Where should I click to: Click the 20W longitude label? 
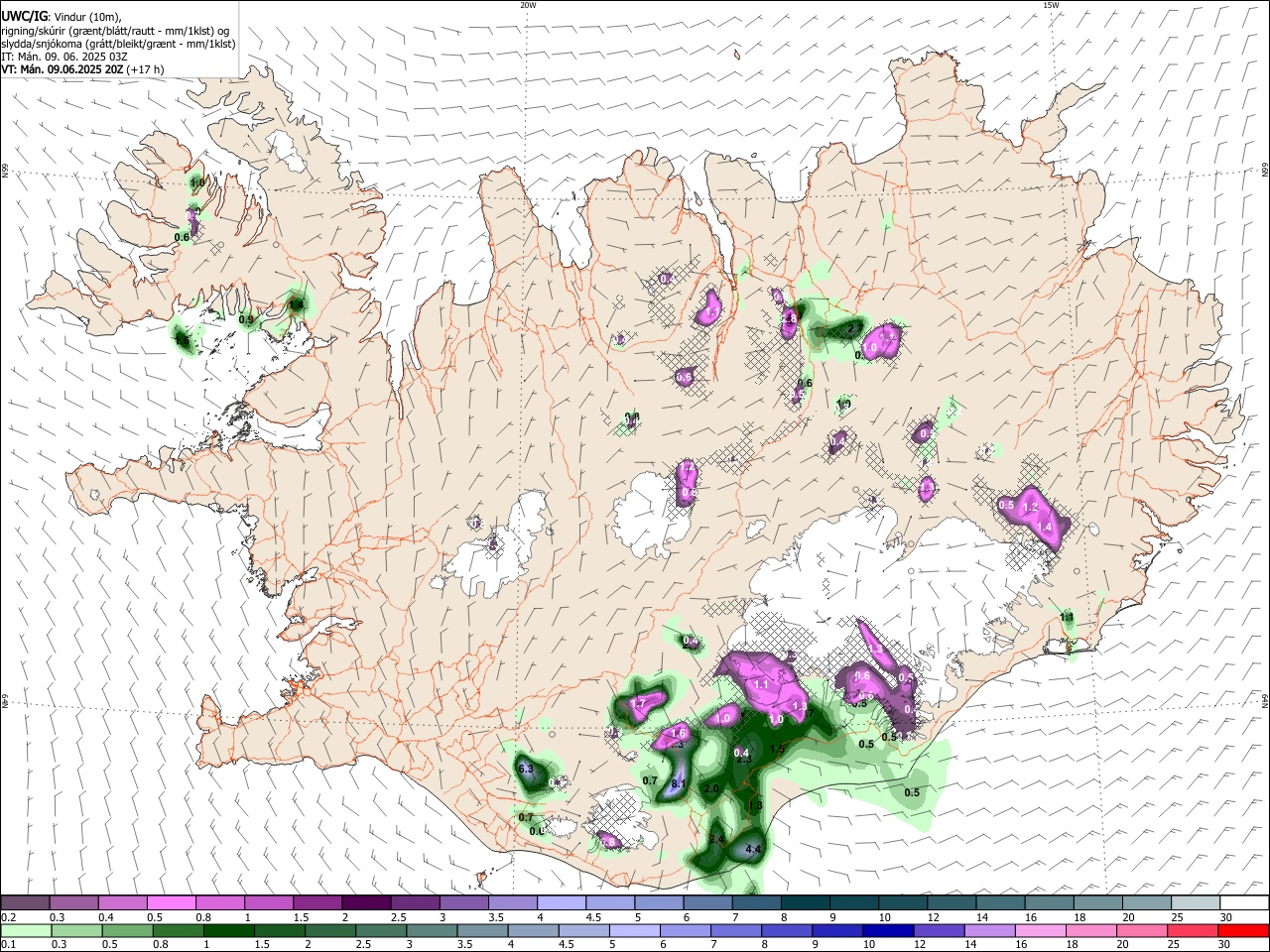[x=528, y=5]
